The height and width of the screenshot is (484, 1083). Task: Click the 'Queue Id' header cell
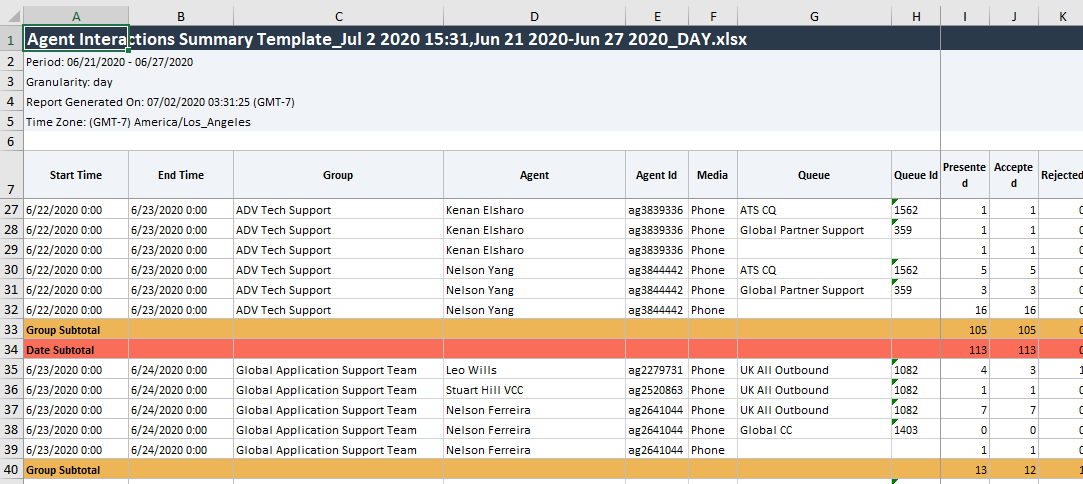coord(916,175)
